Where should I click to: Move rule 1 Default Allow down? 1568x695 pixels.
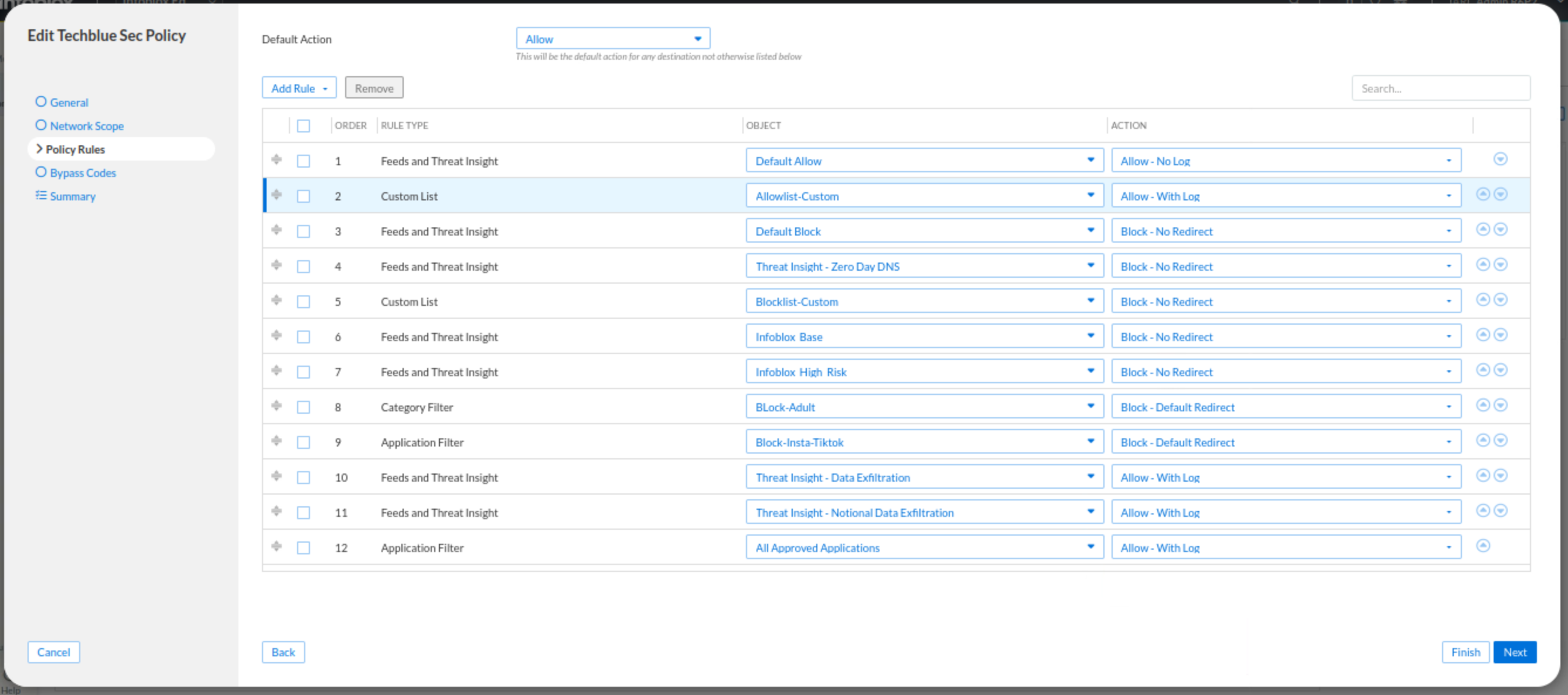[1500, 159]
